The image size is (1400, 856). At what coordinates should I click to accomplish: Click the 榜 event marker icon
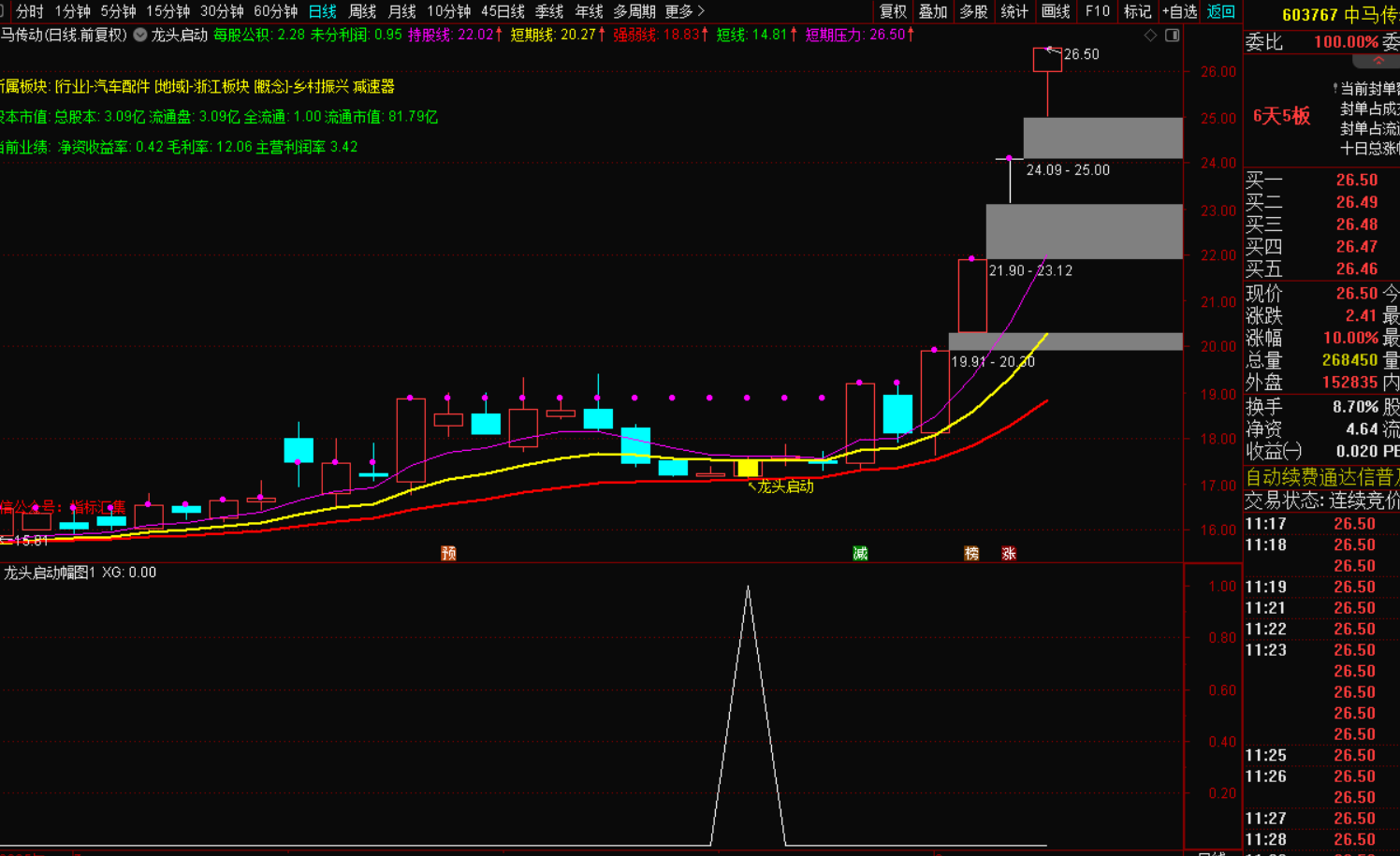971,553
